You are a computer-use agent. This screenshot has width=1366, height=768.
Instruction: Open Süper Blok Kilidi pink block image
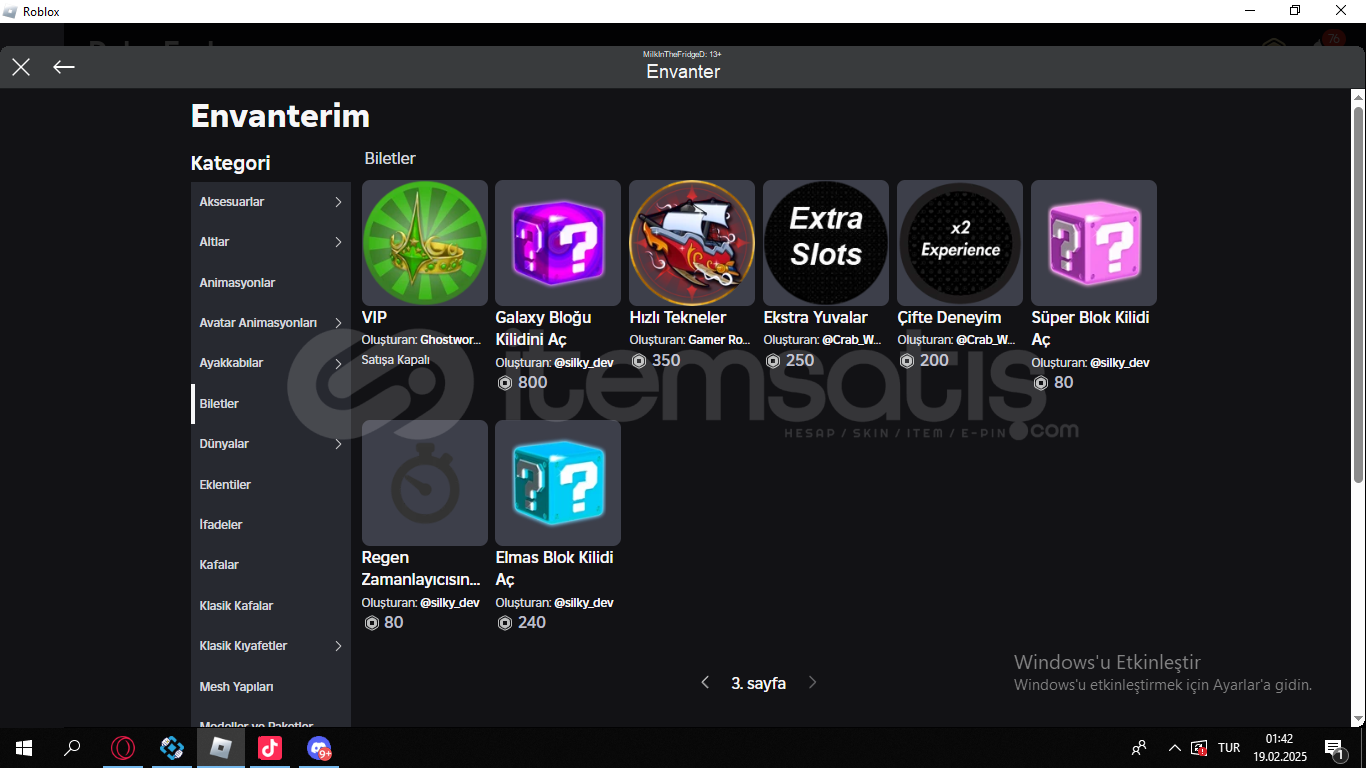point(1094,243)
